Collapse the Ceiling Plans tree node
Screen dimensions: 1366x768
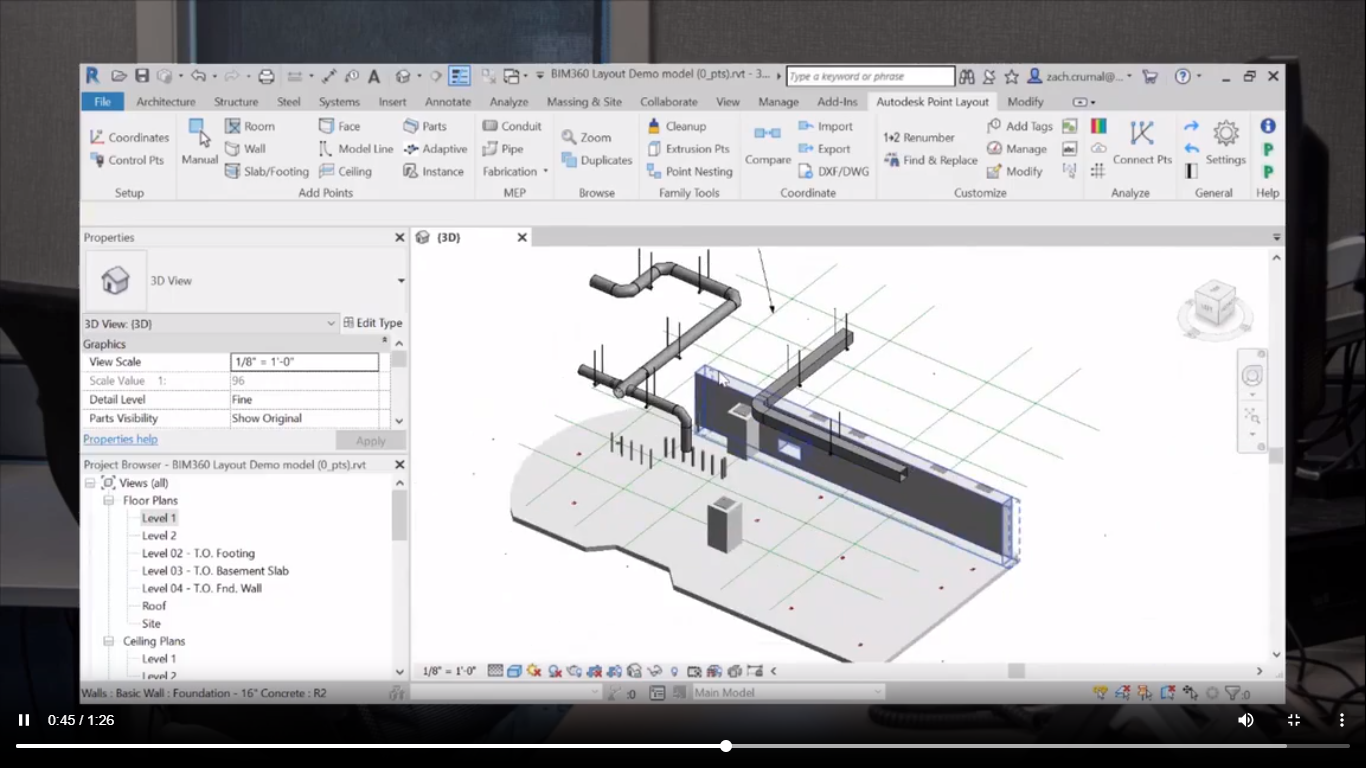(x=108, y=641)
